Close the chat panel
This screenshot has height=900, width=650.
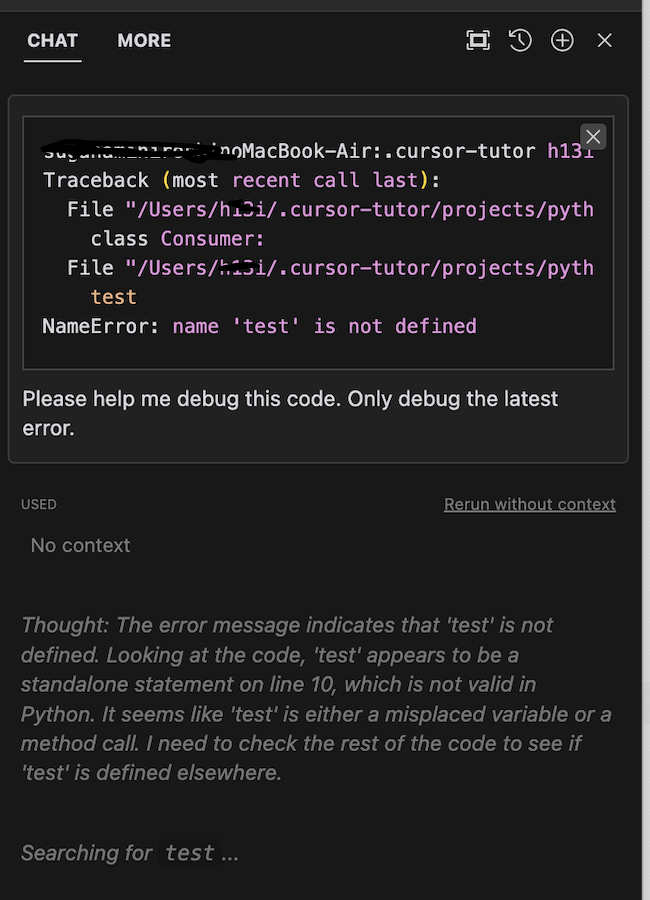point(605,40)
